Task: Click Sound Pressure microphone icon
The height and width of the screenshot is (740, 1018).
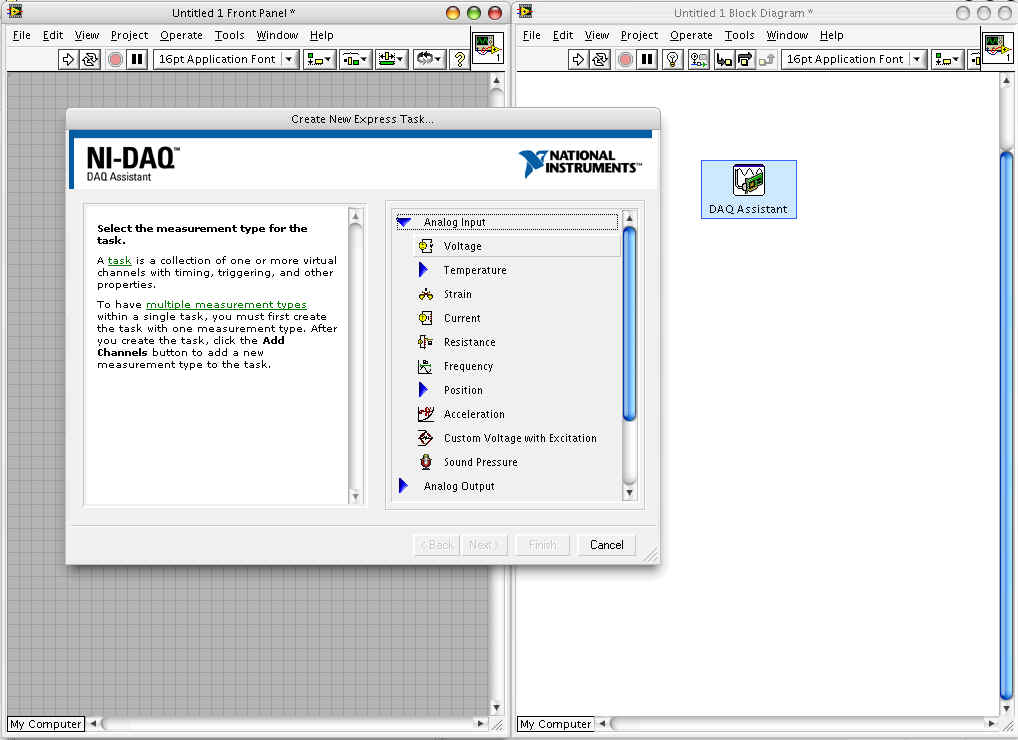Action: [x=425, y=462]
